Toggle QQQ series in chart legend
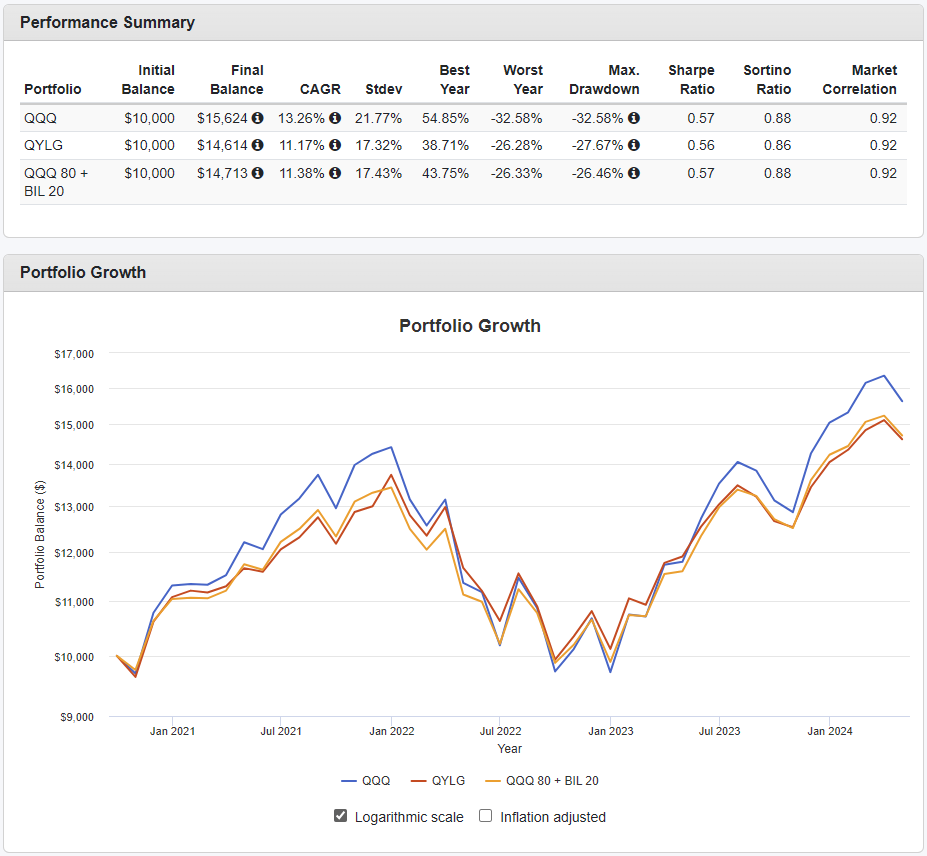Viewport: 927px width, 856px height. click(366, 780)
